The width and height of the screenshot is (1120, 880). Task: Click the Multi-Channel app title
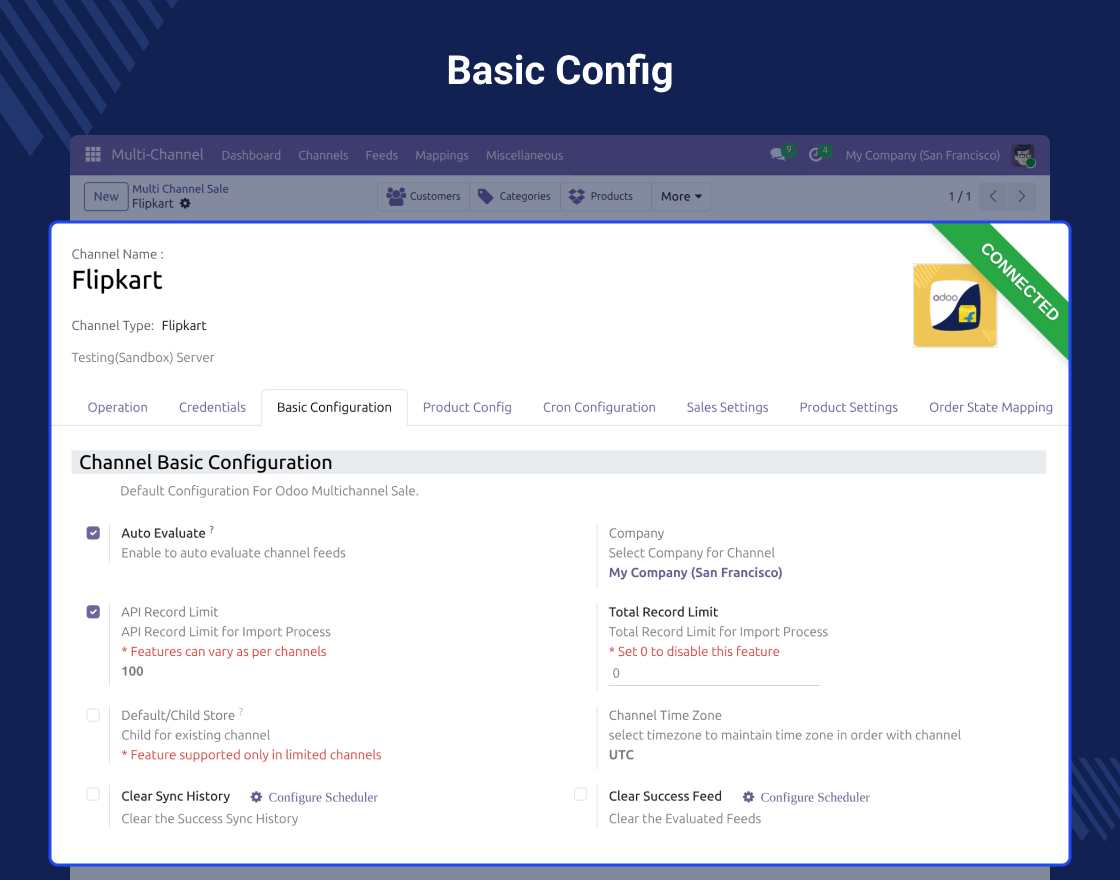[x=157, y=154]
